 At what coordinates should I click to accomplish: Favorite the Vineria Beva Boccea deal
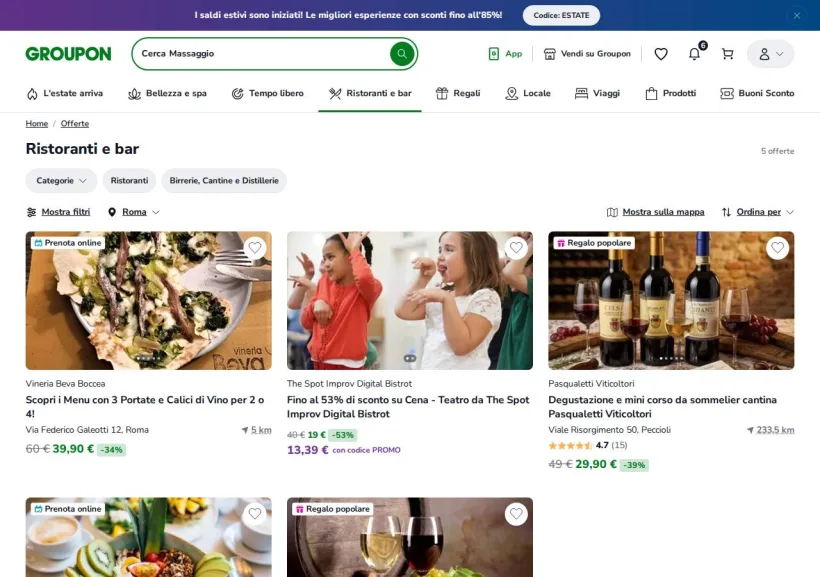click(x=255, y=247)
